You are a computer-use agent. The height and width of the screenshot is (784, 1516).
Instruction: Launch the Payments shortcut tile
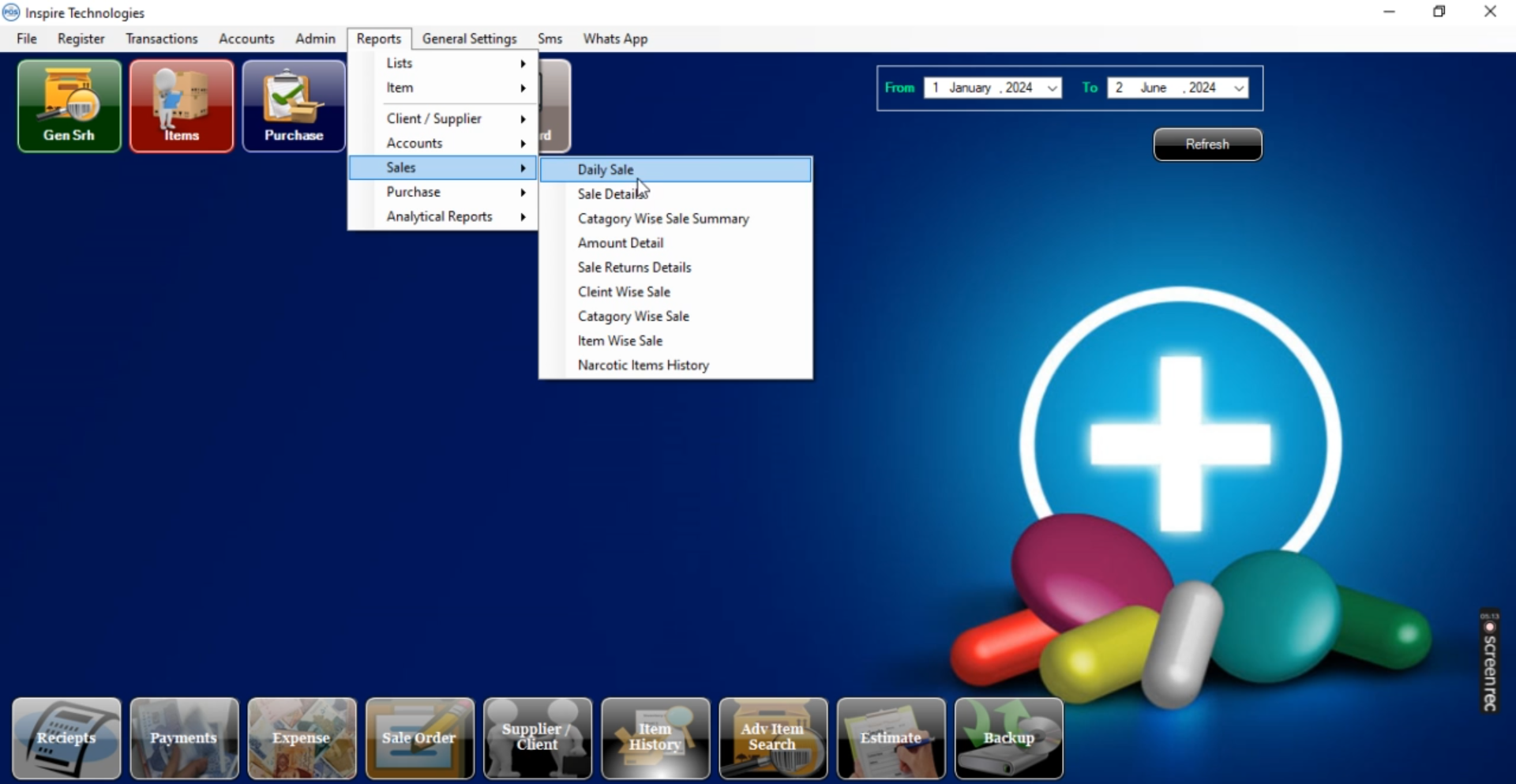tap(184, 738)
